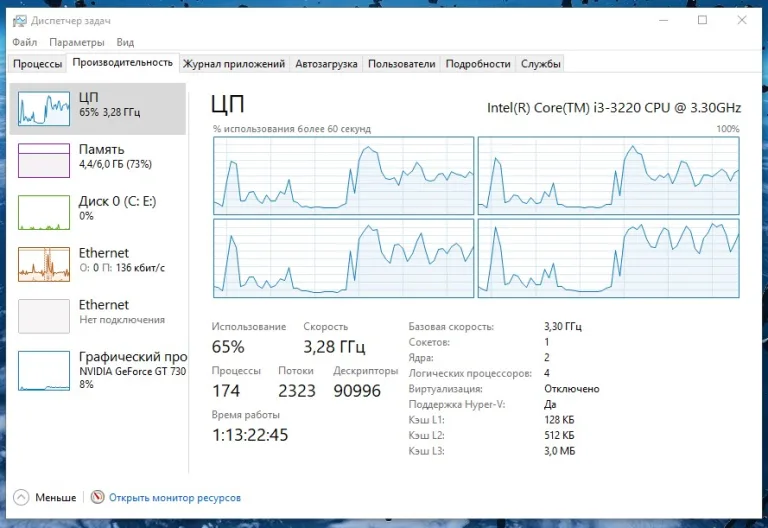768x528 pixels.
Task: Click the Диск 0 (C: E:) label
Action: [118, 201]
